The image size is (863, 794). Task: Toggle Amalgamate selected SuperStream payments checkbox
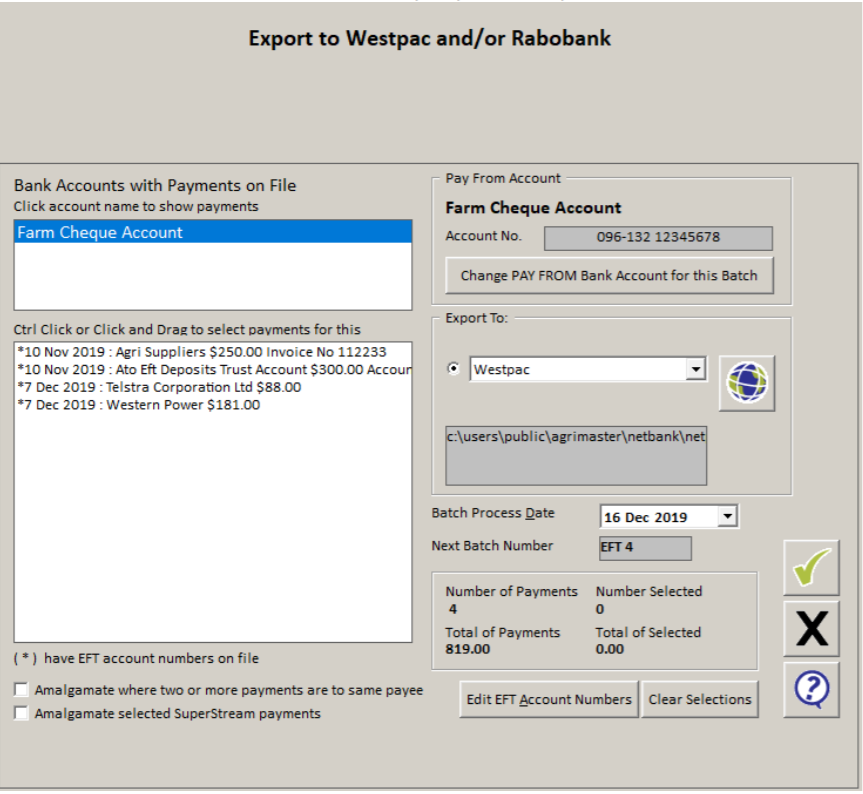pyautogui.click(x=21, y=713)
